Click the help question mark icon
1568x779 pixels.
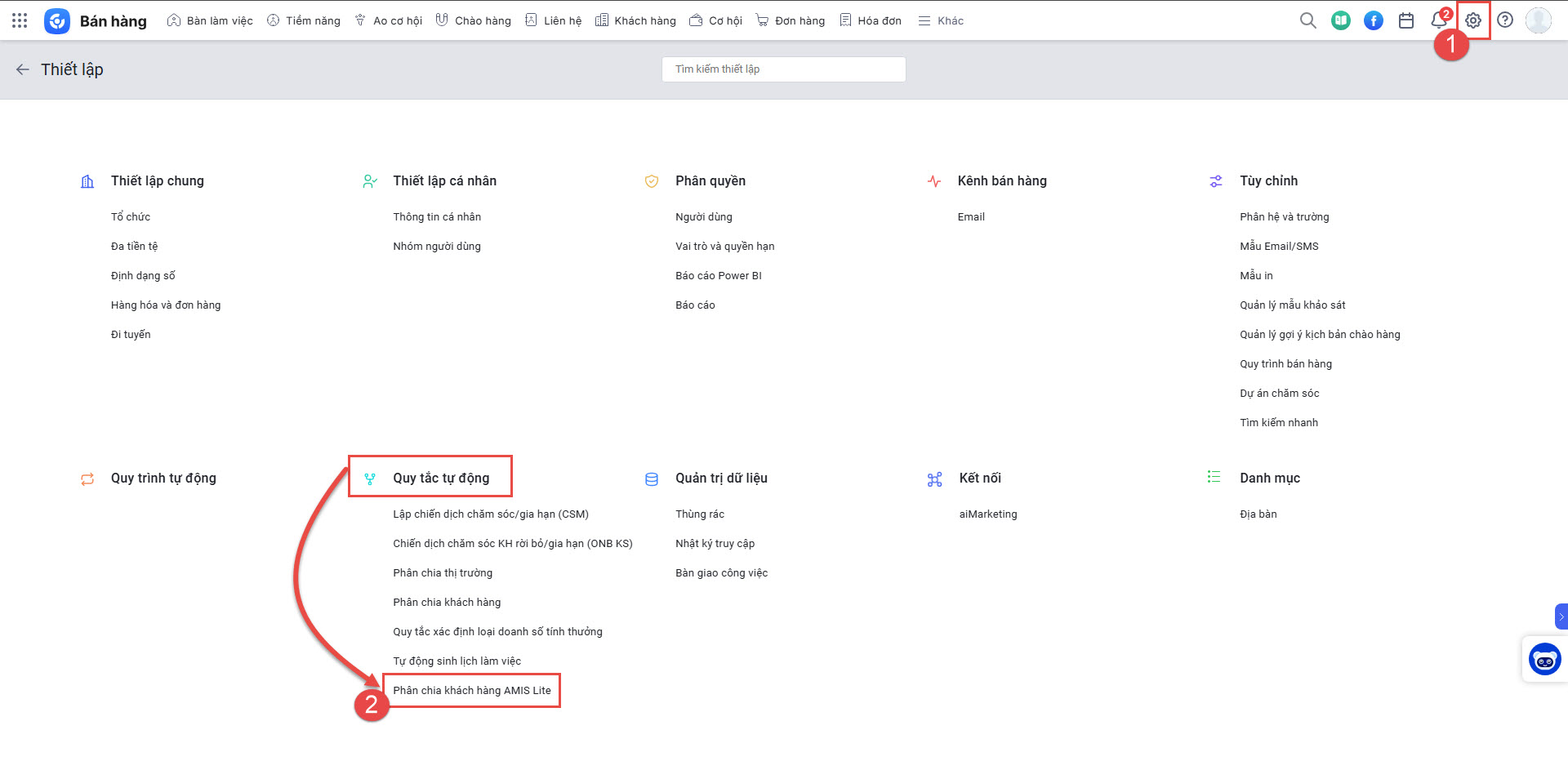(1505, 20)
